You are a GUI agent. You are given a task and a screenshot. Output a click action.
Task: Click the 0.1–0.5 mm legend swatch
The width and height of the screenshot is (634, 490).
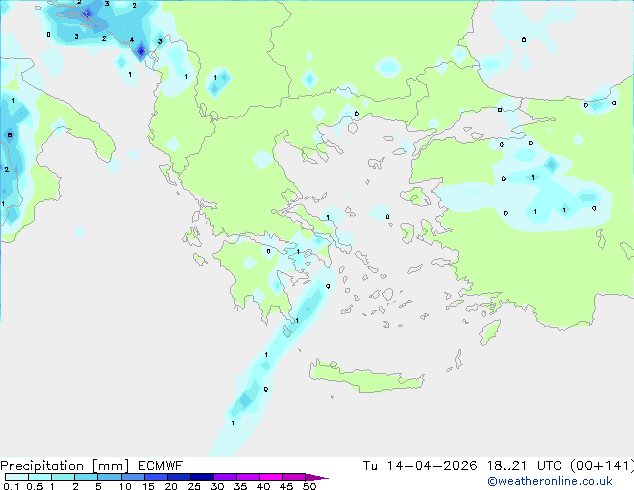coord(17,477)
